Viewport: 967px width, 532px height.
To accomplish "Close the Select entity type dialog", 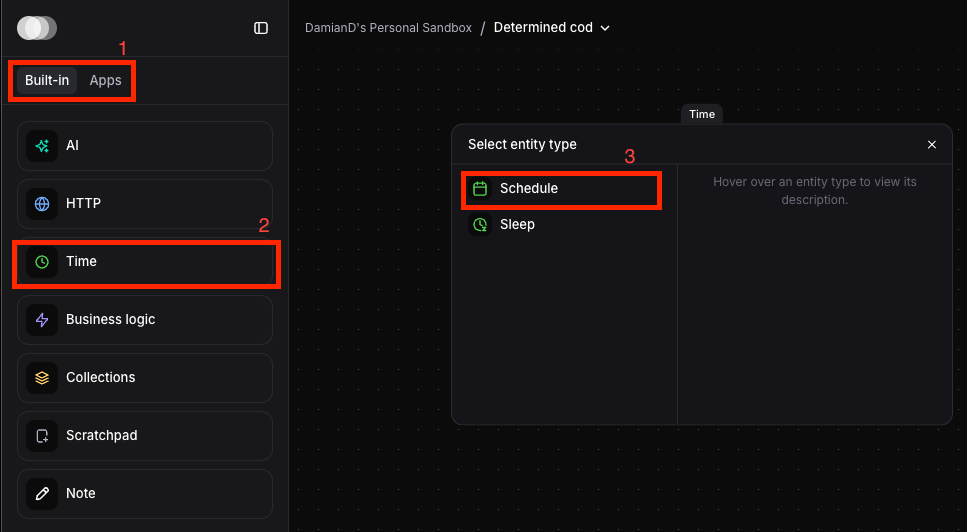I will tap(932, 145).
